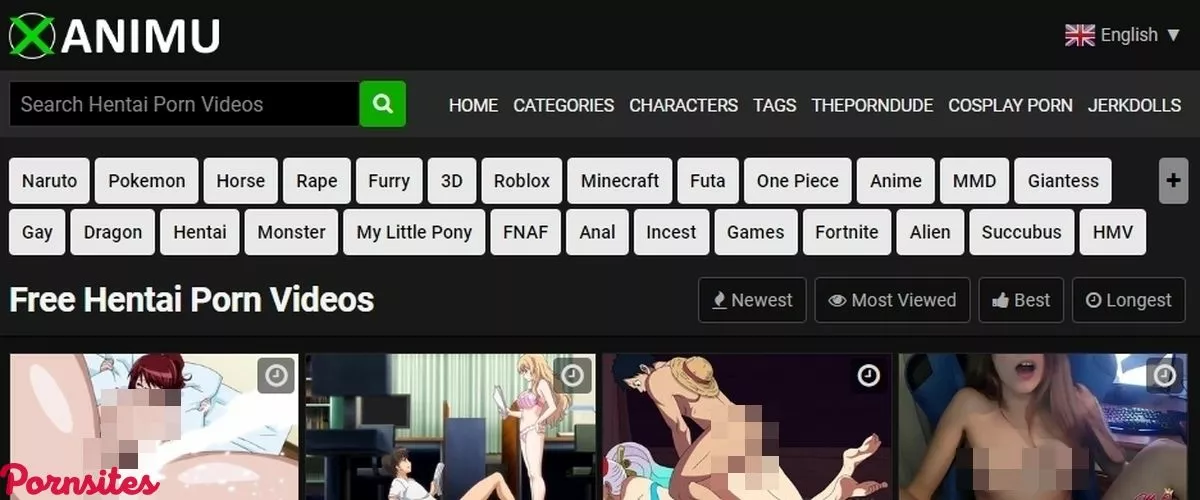Select the Naruto tag
The width and height of the screenshot is (1200, 500).
point(50,181)
